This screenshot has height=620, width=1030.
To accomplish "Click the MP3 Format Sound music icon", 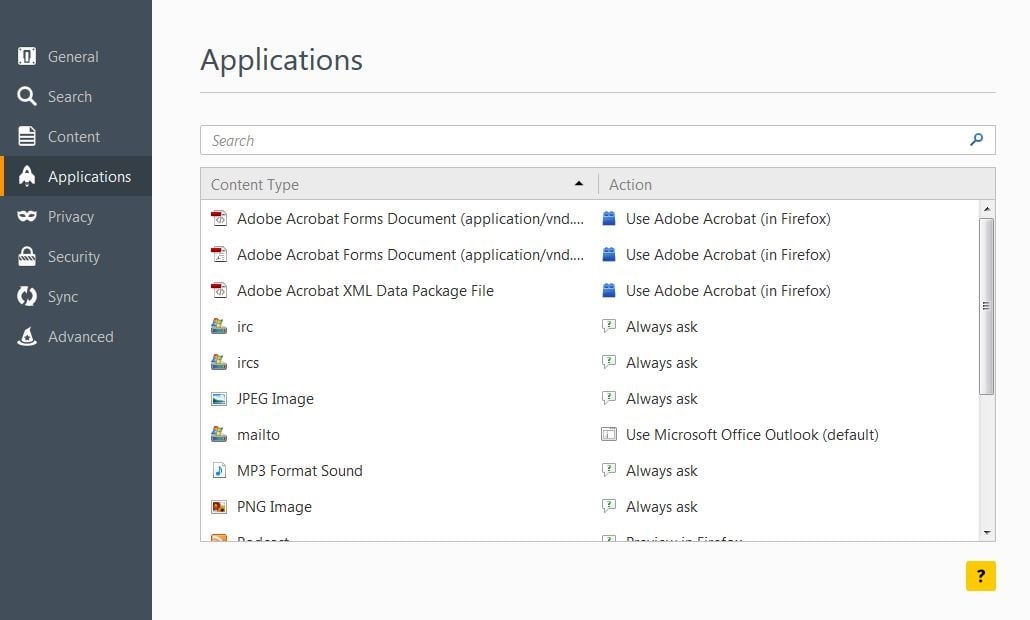I will 219,470.
